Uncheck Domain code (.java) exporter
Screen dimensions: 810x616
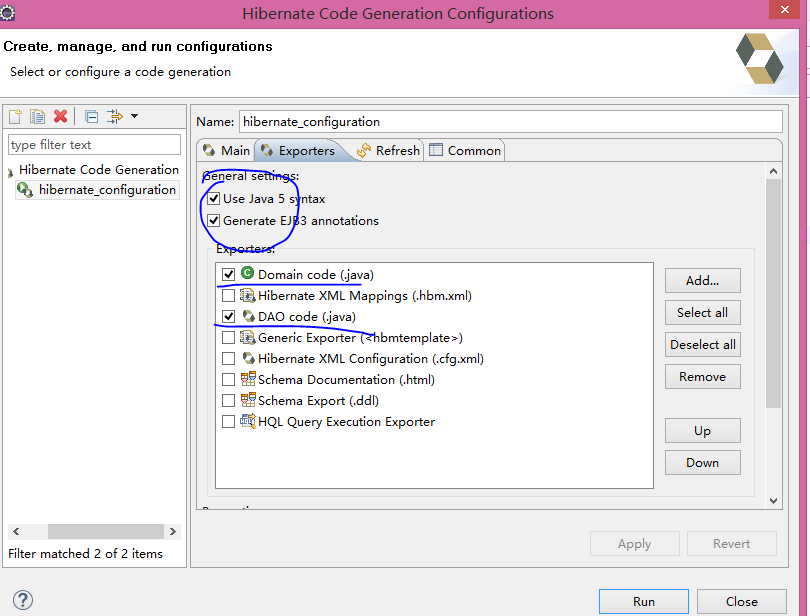228,274
